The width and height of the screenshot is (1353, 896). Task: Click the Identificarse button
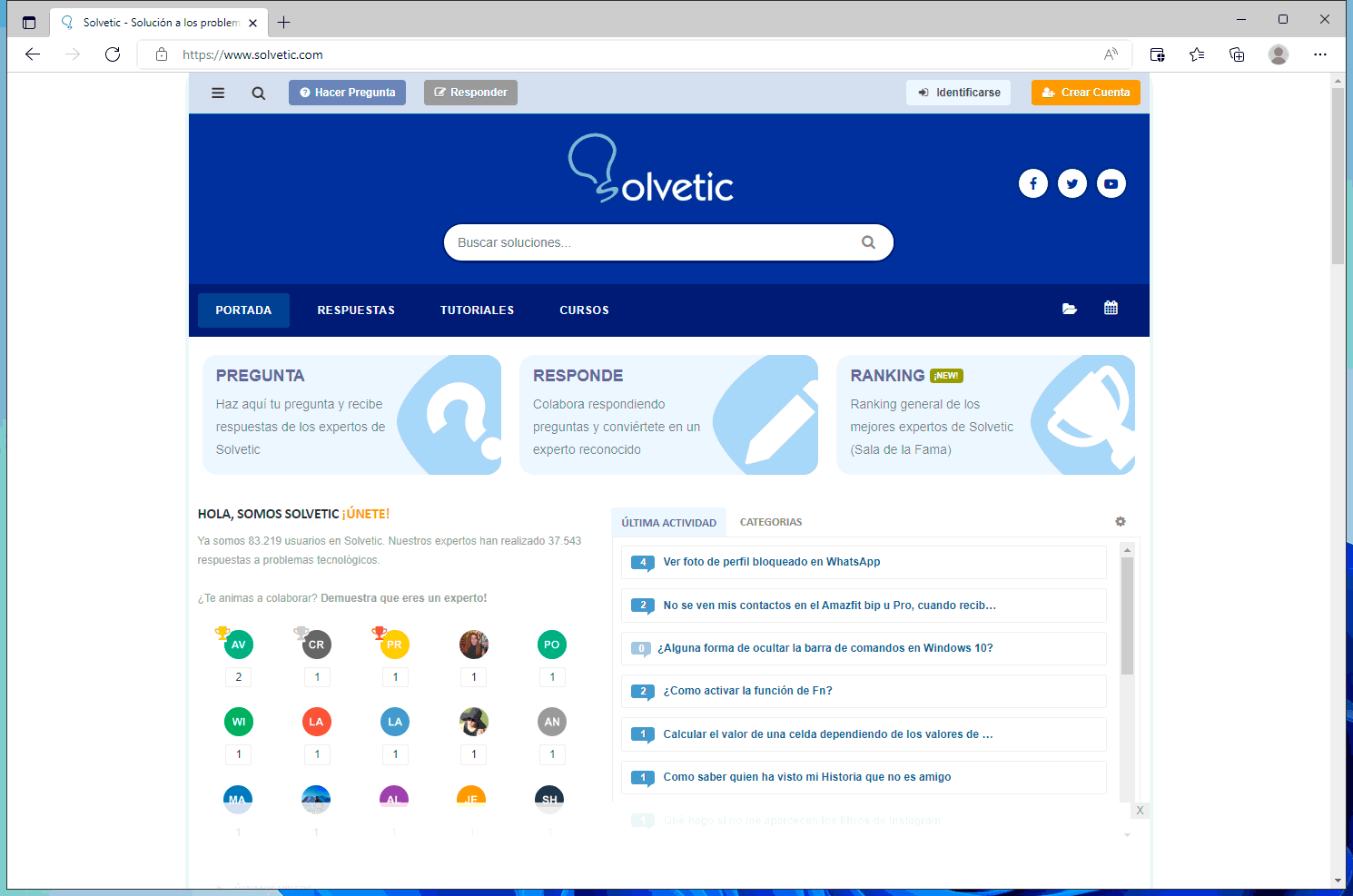[958, 93]
